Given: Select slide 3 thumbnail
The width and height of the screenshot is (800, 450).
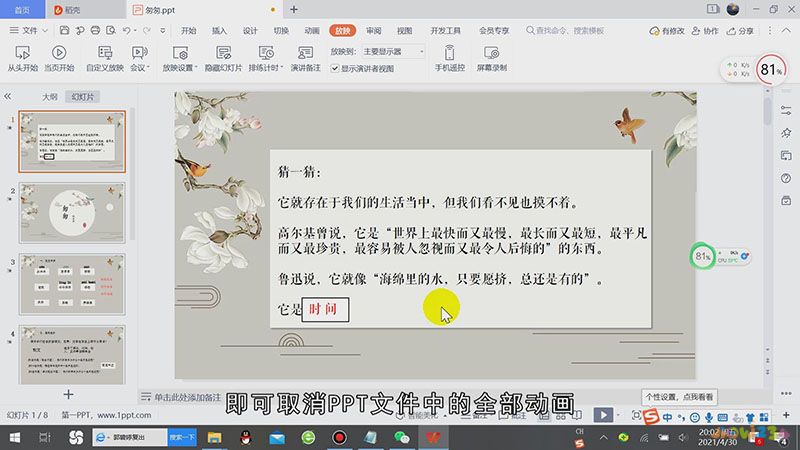Looking at the screenshot, I should click(x=72, y=284).
